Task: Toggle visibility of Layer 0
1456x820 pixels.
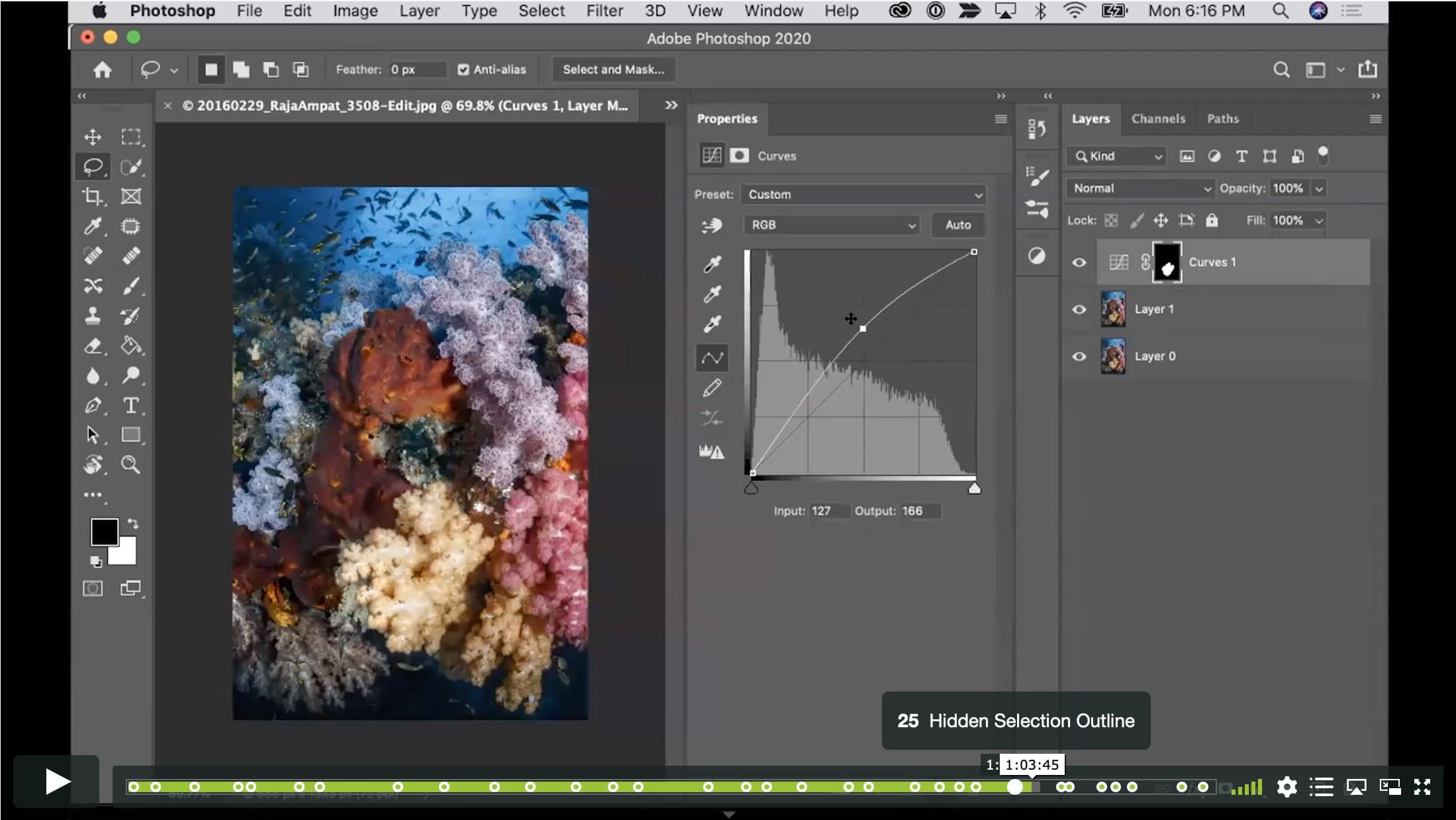Action: click(x=1079, y=356)
